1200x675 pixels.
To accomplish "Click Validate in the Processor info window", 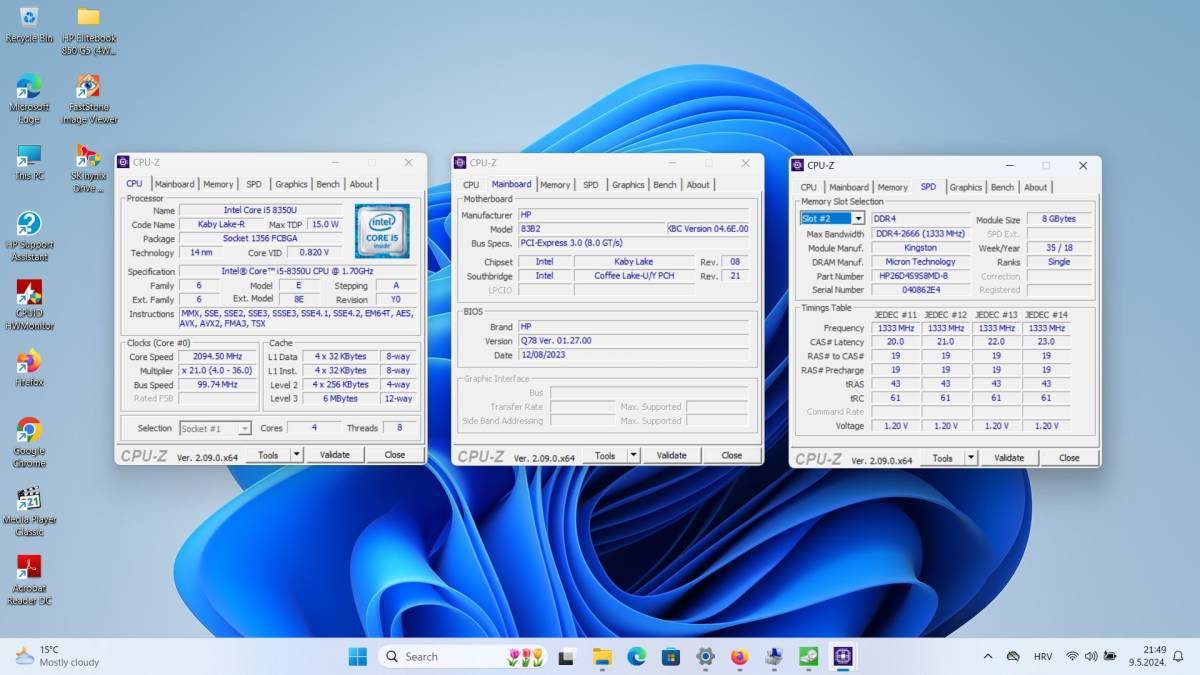I will pyautogui.click(x=334, y=455).
